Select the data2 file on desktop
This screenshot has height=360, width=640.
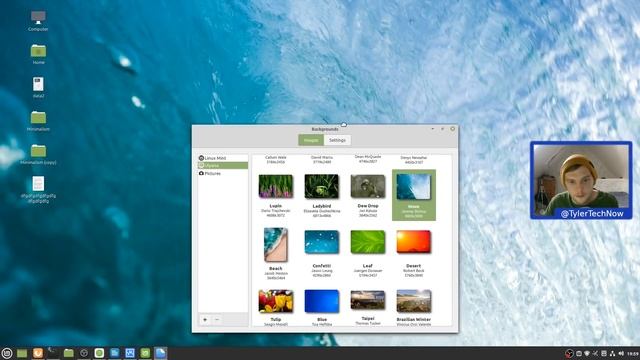[x=38, y=87]
